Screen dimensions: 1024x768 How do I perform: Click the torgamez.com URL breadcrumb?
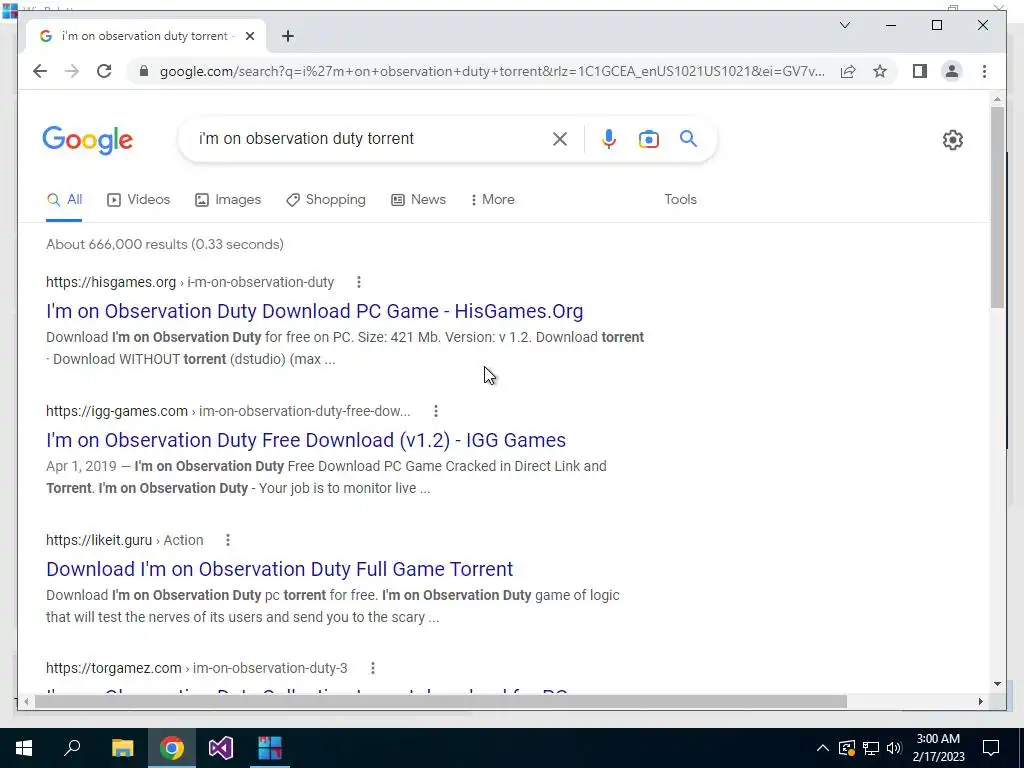pos(197,668)
